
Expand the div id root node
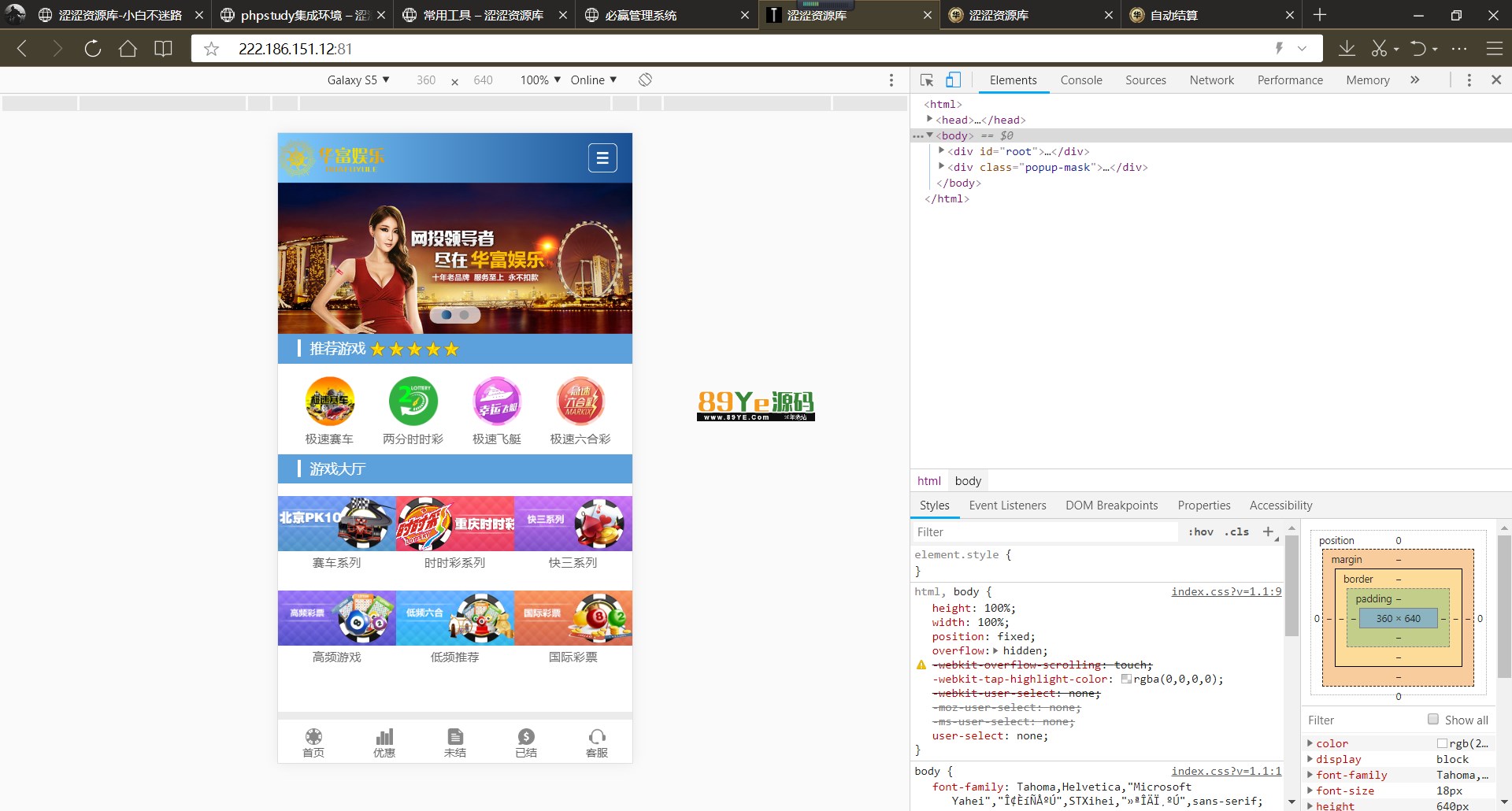[x=942, y=151]
